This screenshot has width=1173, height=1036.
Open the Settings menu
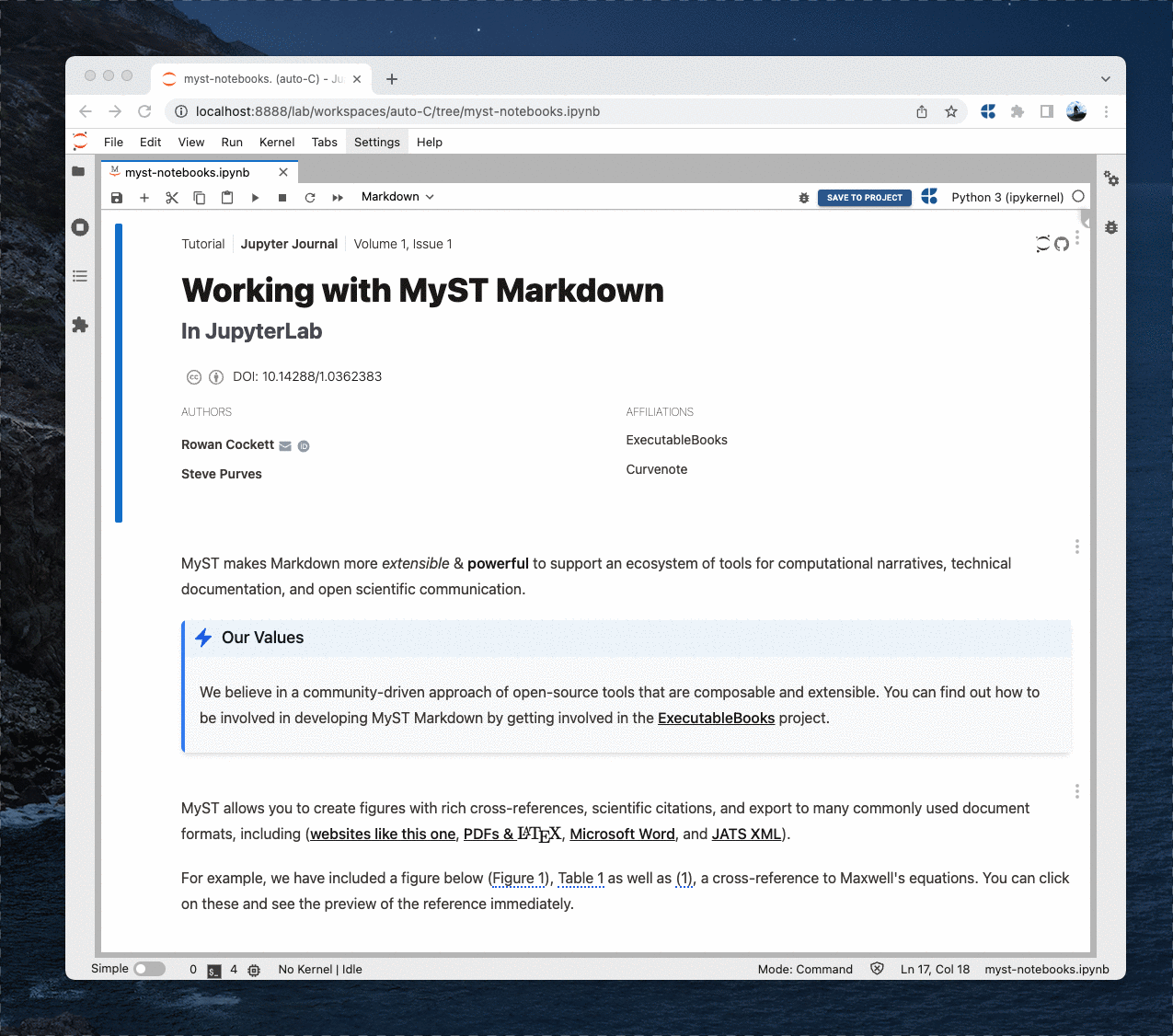pos(377,142)
